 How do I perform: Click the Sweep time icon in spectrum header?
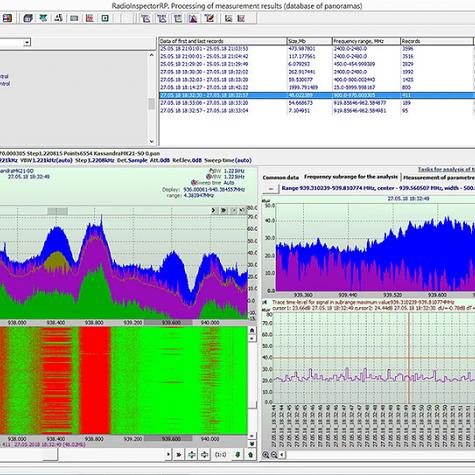[193, 183]
